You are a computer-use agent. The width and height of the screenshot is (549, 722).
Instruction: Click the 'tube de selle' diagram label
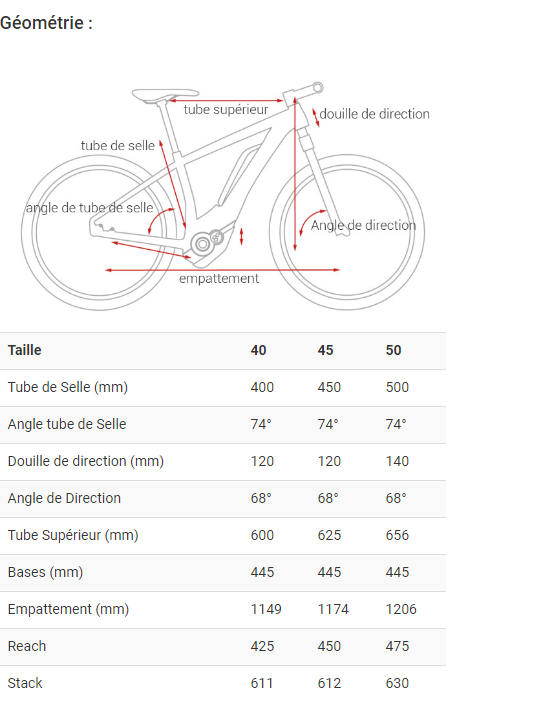[x=117, y=146]
